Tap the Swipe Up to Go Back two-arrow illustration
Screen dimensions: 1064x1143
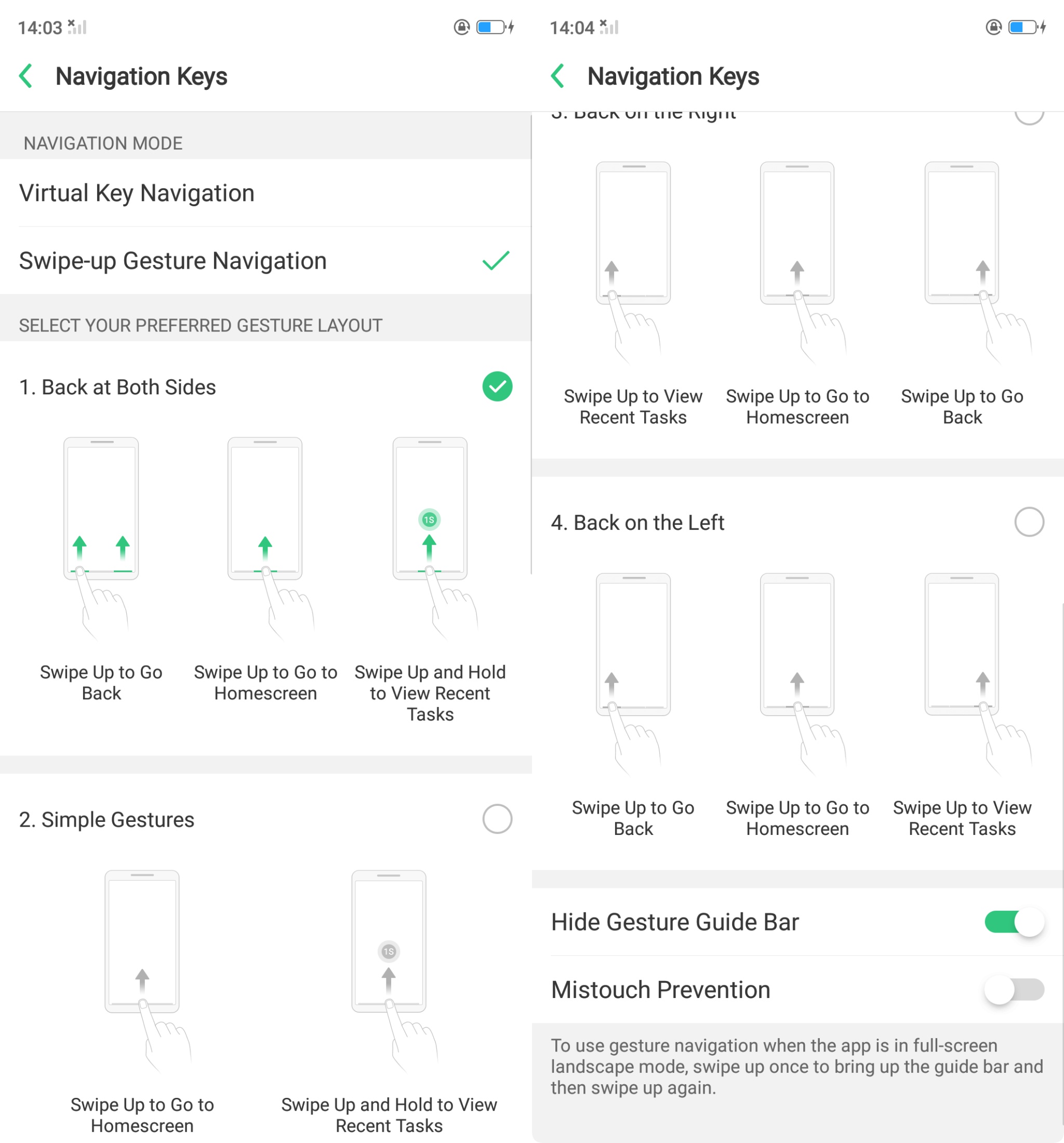101,539
